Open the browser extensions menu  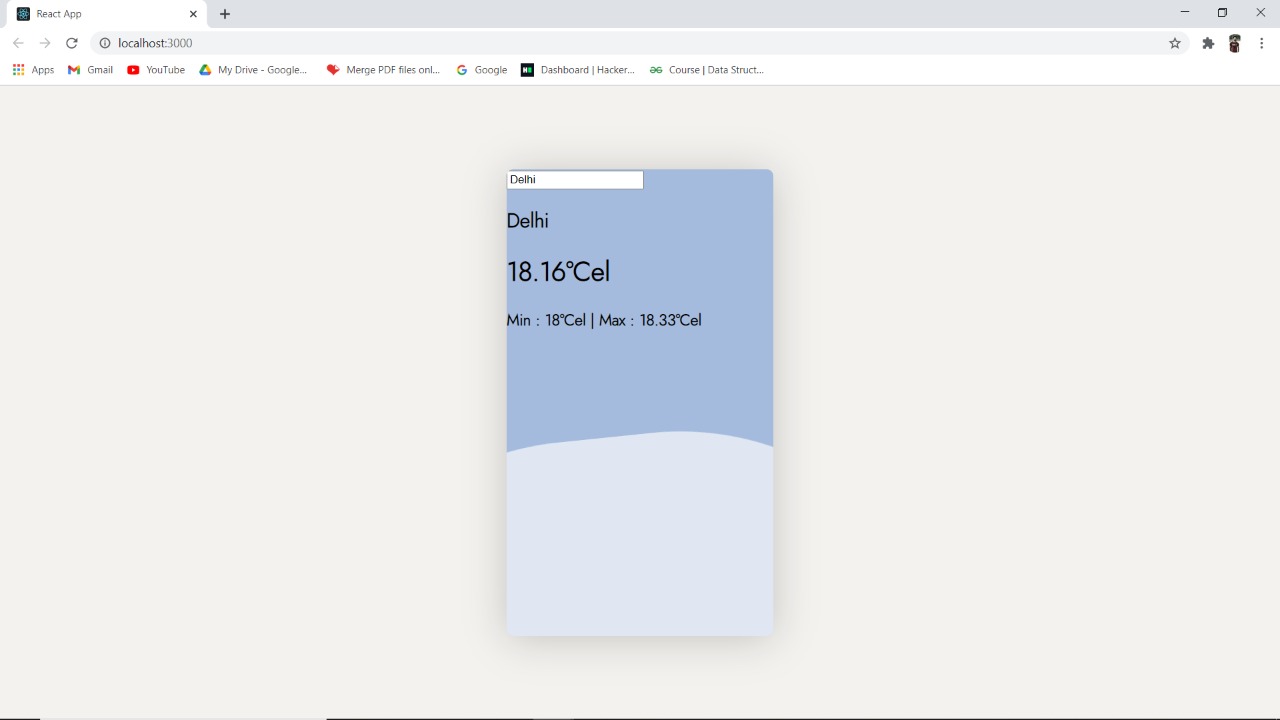point(1208,43)
